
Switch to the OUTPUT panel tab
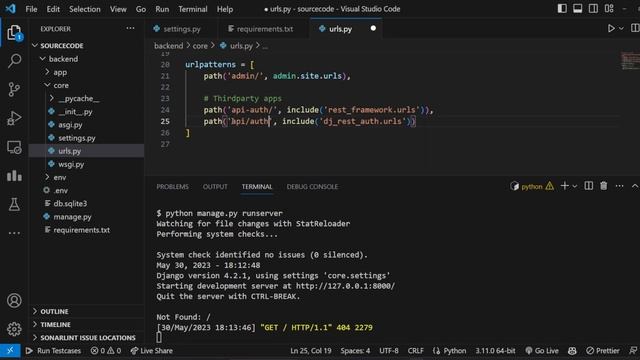pyautogui.click(x=215, y=187)
